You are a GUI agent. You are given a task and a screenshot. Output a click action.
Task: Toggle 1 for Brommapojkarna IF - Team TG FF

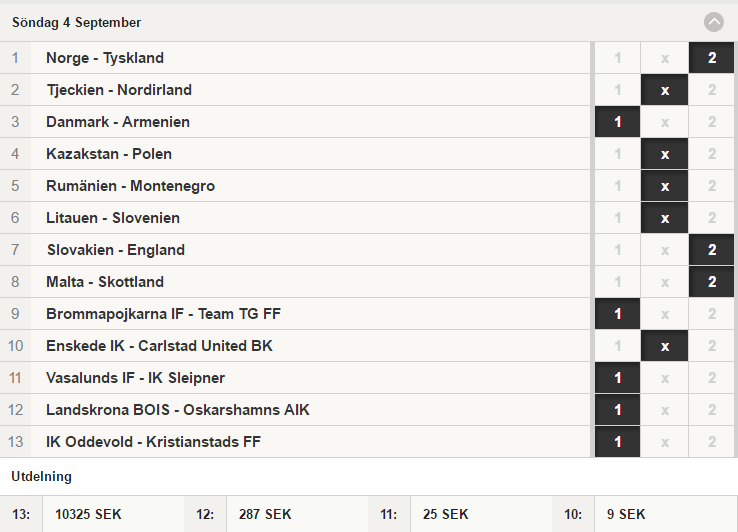[x=618, y=314]
